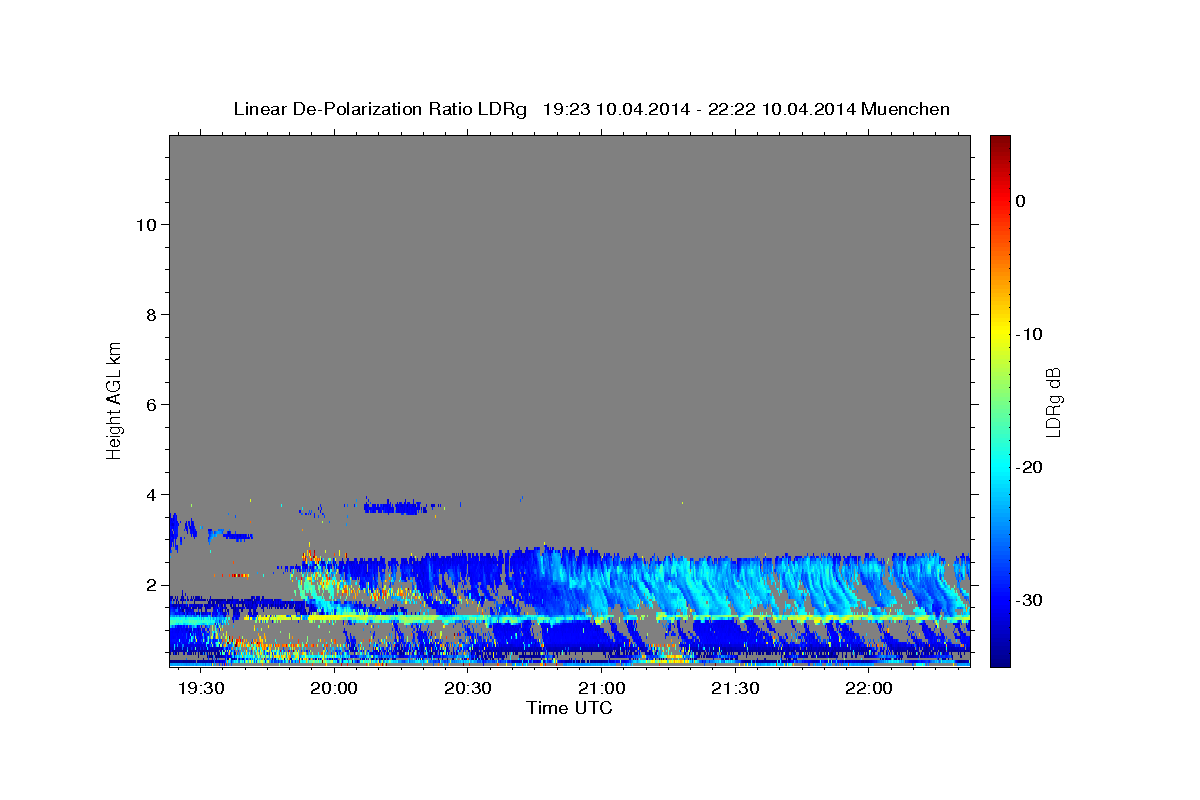Viewport: 1200px width, 800px height.
Task: Click the 22:00 time tick label
Action: pyautogui.click(x=870, y=690)
